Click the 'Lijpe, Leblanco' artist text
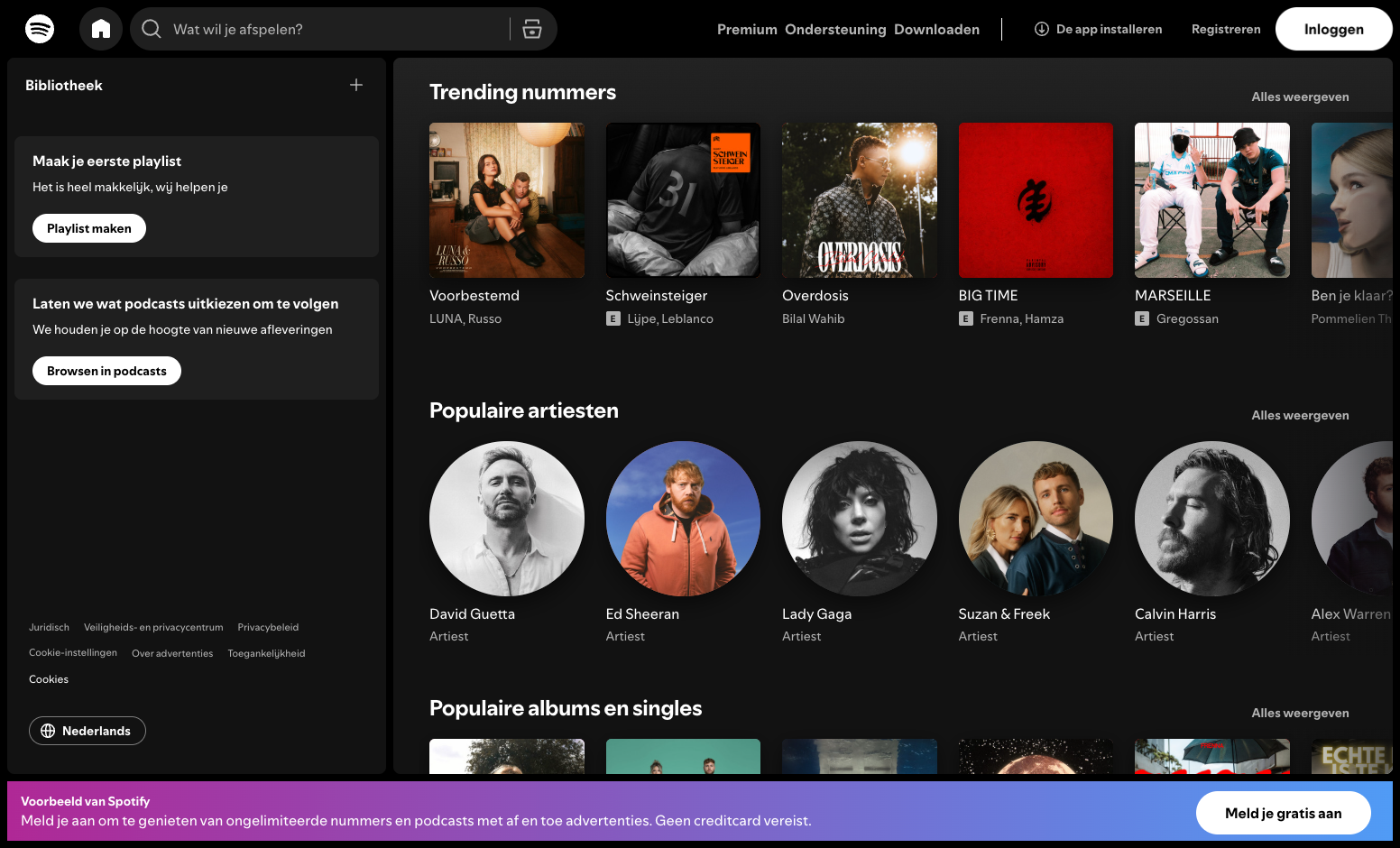Viewport: 1400px width, 848px height. (670, 318)
